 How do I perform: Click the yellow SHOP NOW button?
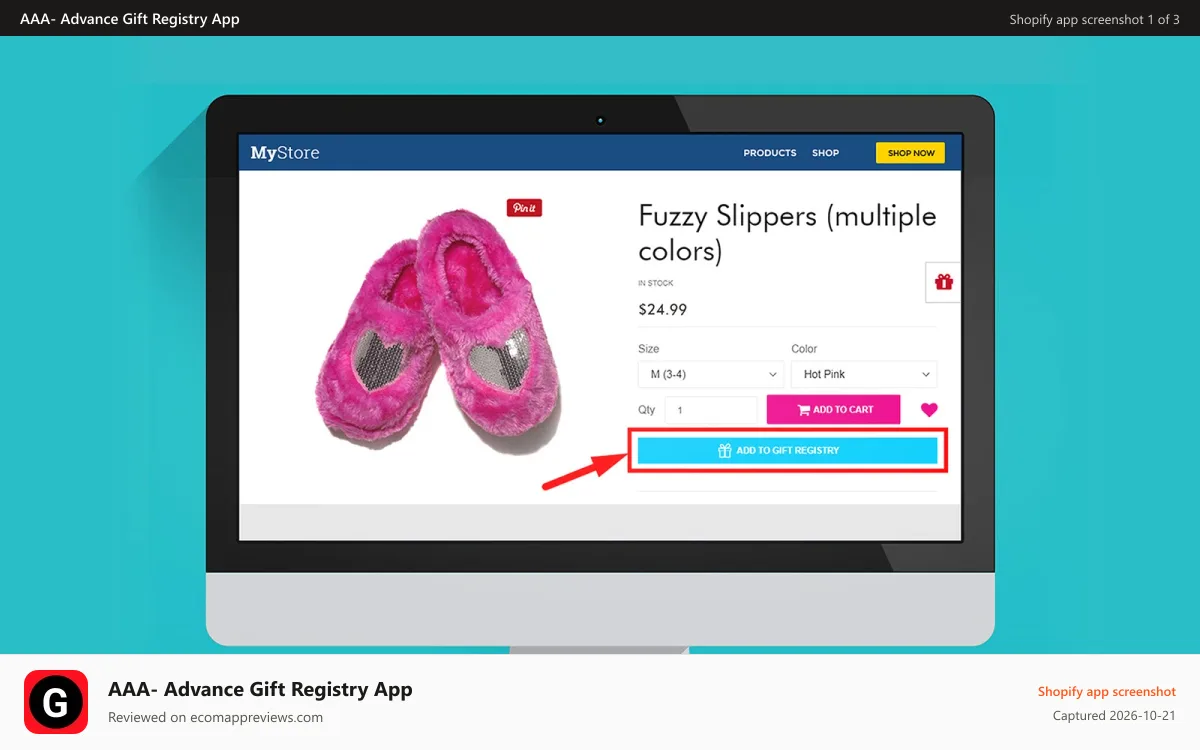pos(910,153)
